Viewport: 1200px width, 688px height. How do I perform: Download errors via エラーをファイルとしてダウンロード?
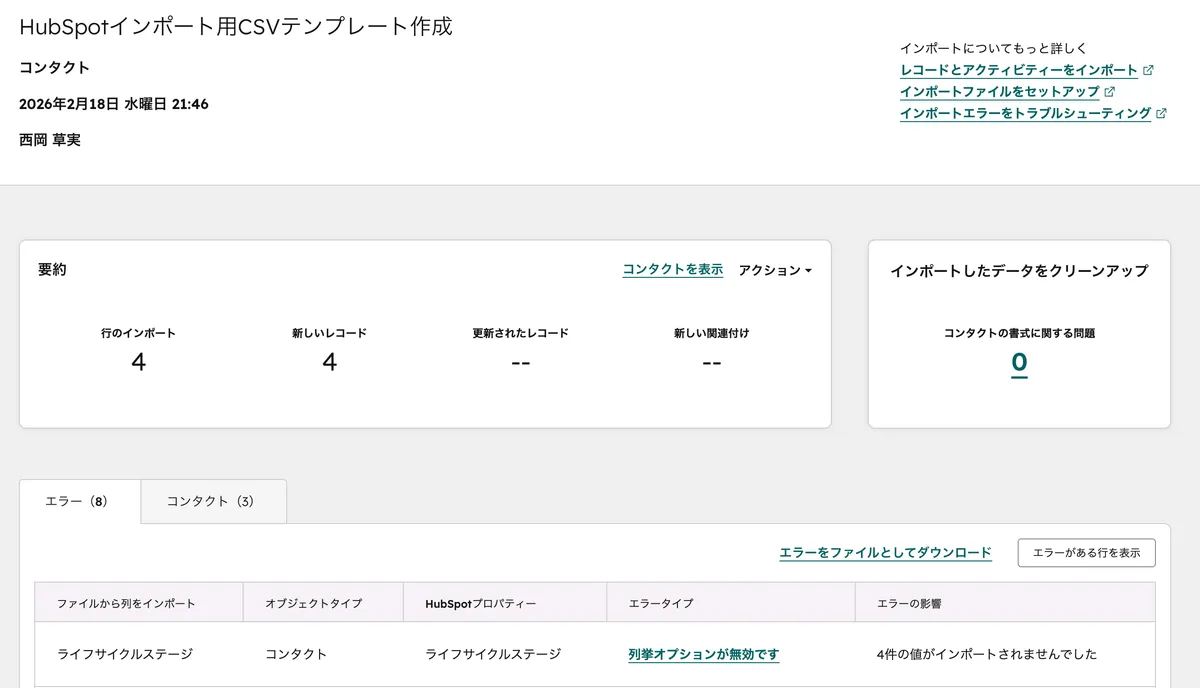click(884, 551)
